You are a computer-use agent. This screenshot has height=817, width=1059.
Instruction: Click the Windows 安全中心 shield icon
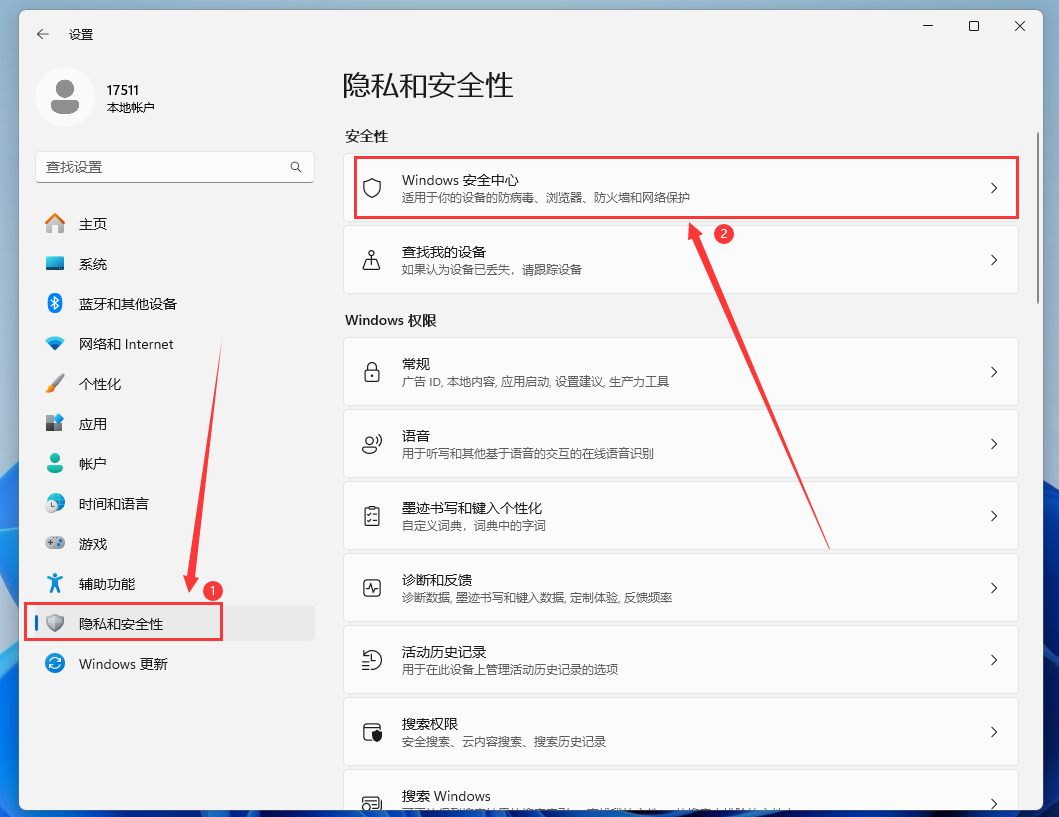click(x=372, y=188)
